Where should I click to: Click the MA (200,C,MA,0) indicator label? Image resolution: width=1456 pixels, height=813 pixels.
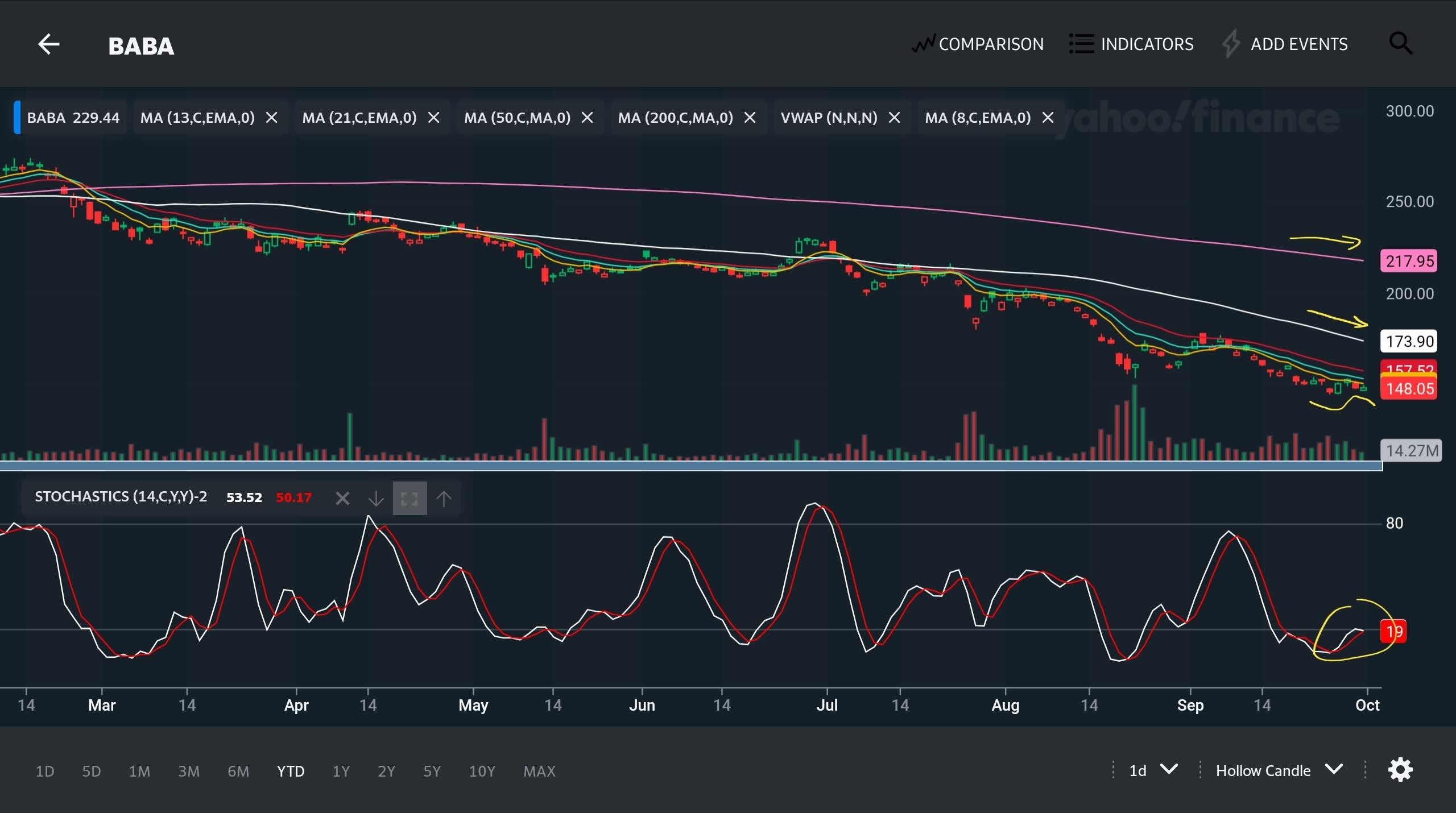[675, 118]
